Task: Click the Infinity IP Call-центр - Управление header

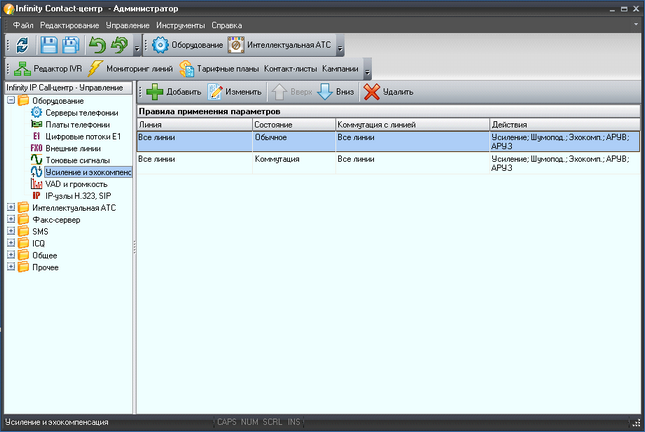Action: coord(68,88)
